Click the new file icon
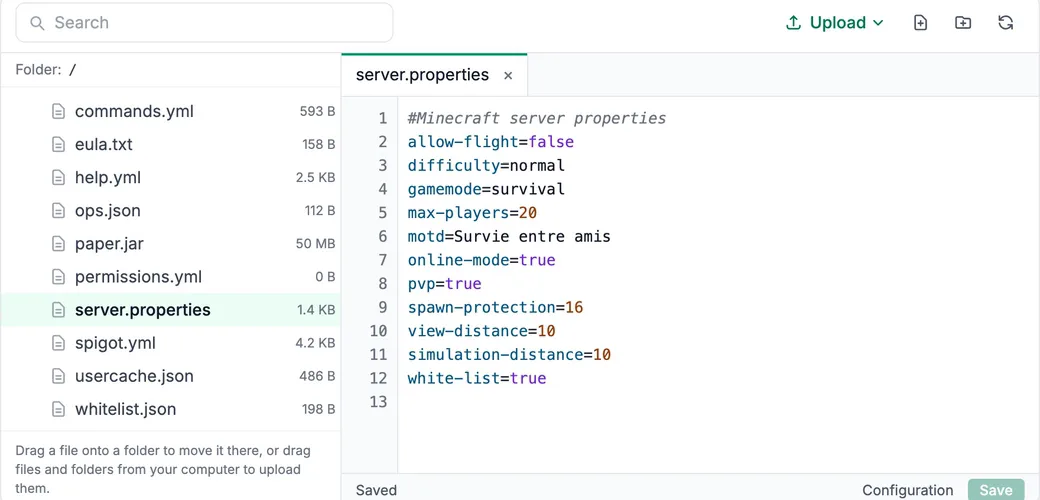This screenshot has width=1040, height=500. [920, 23]
